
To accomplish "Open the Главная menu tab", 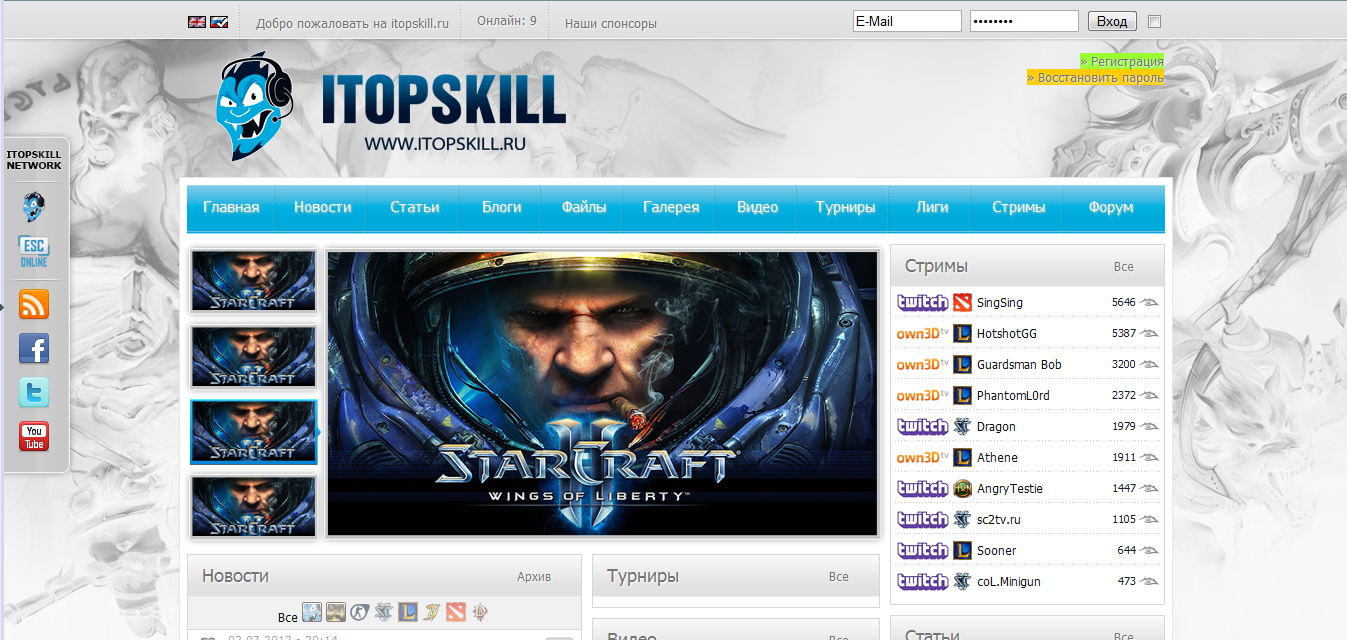I will pyautogui.click(x=231, y=207).
